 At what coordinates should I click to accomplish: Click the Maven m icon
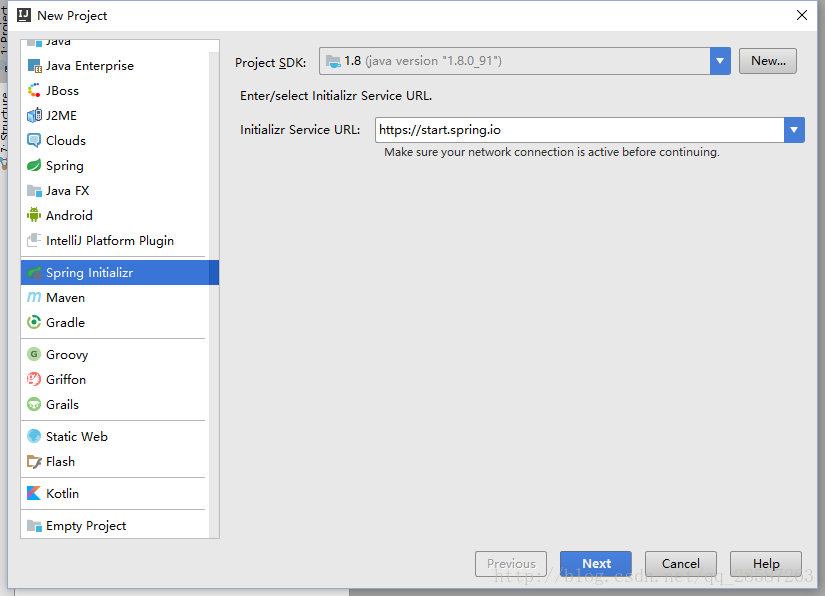(34, 297)
